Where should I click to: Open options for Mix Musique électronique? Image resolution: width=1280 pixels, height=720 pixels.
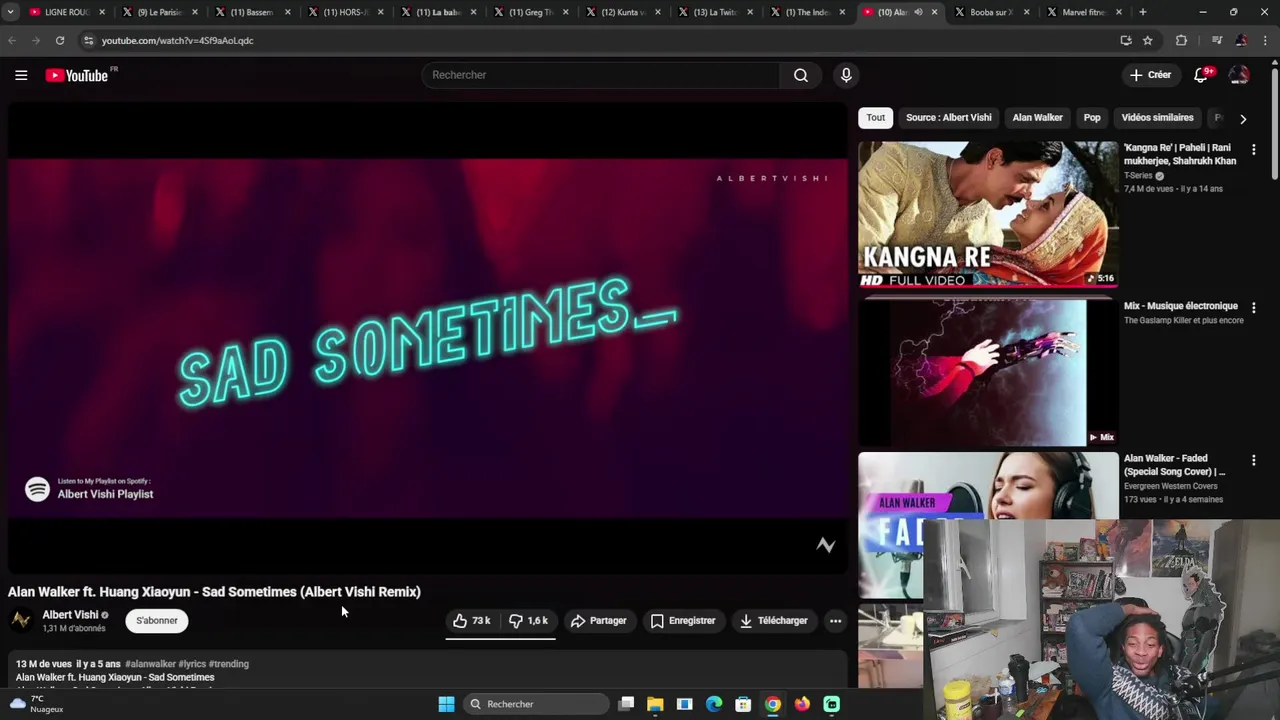click(x=1253, y=308)
